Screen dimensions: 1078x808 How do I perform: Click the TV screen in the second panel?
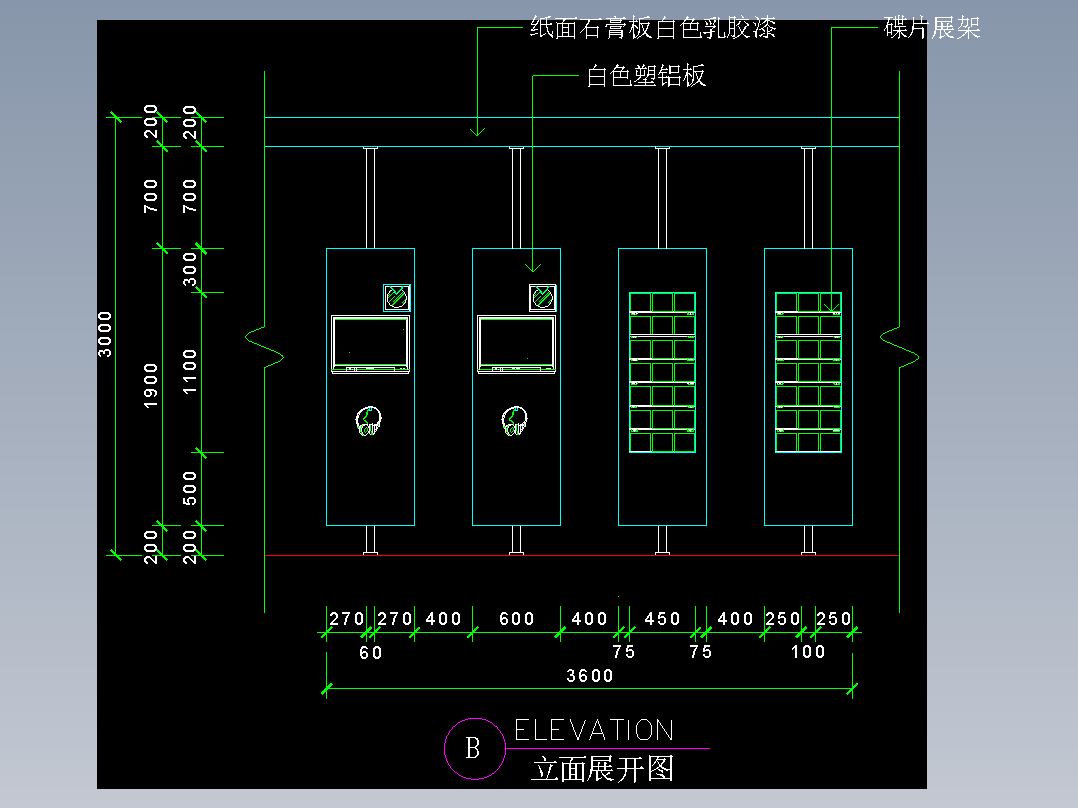pyautogui.click(x=516, y=345)
